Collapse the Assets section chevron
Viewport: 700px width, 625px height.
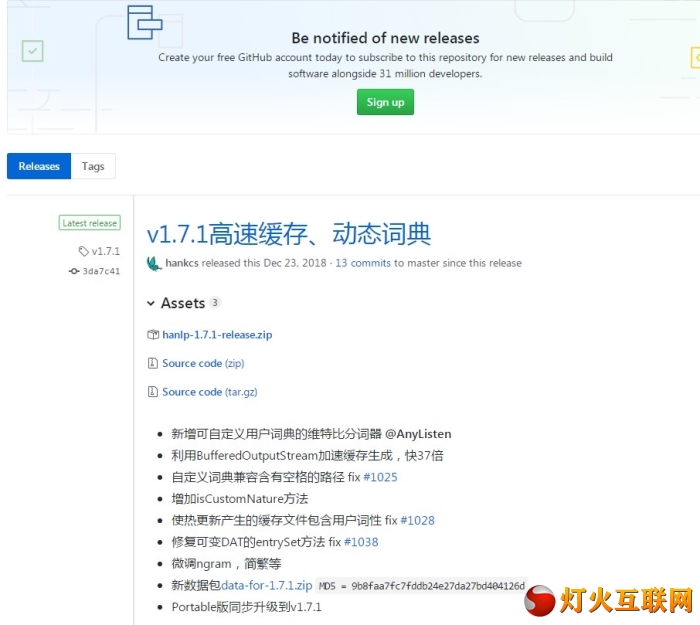coord(151,304)
